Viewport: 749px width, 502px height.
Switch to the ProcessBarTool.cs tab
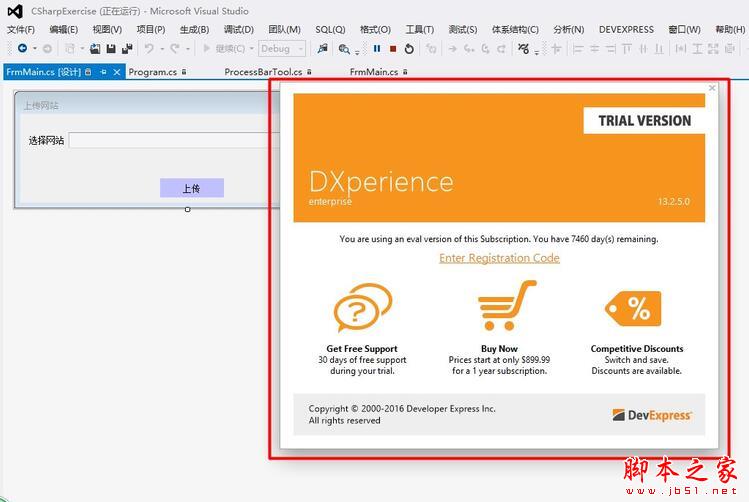[263, 72]
